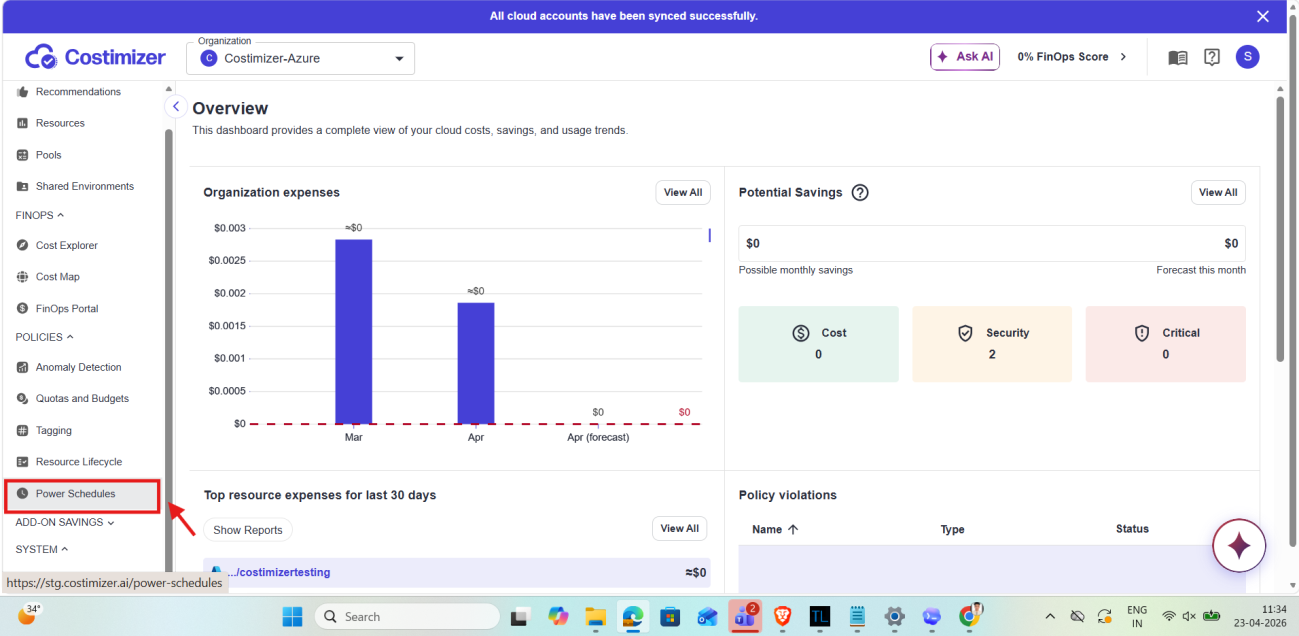The width and height of the screenshot is (1299, 636).
Task: Open the user profile avatar S
Action: [1247, 57]
